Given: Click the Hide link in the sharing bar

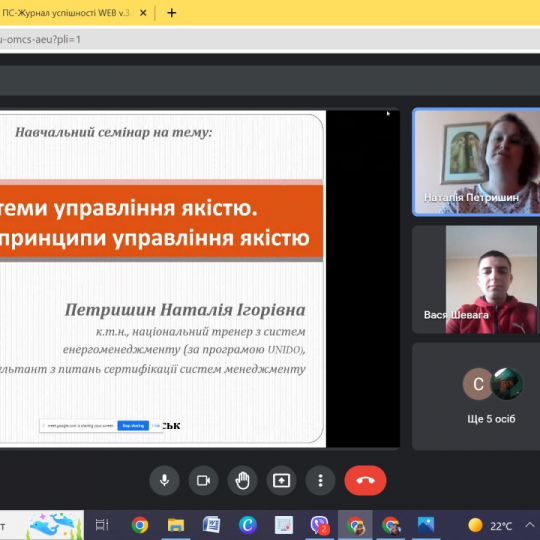Looking at the screenshot, I should pyautogui.click(x=156, y=426).
